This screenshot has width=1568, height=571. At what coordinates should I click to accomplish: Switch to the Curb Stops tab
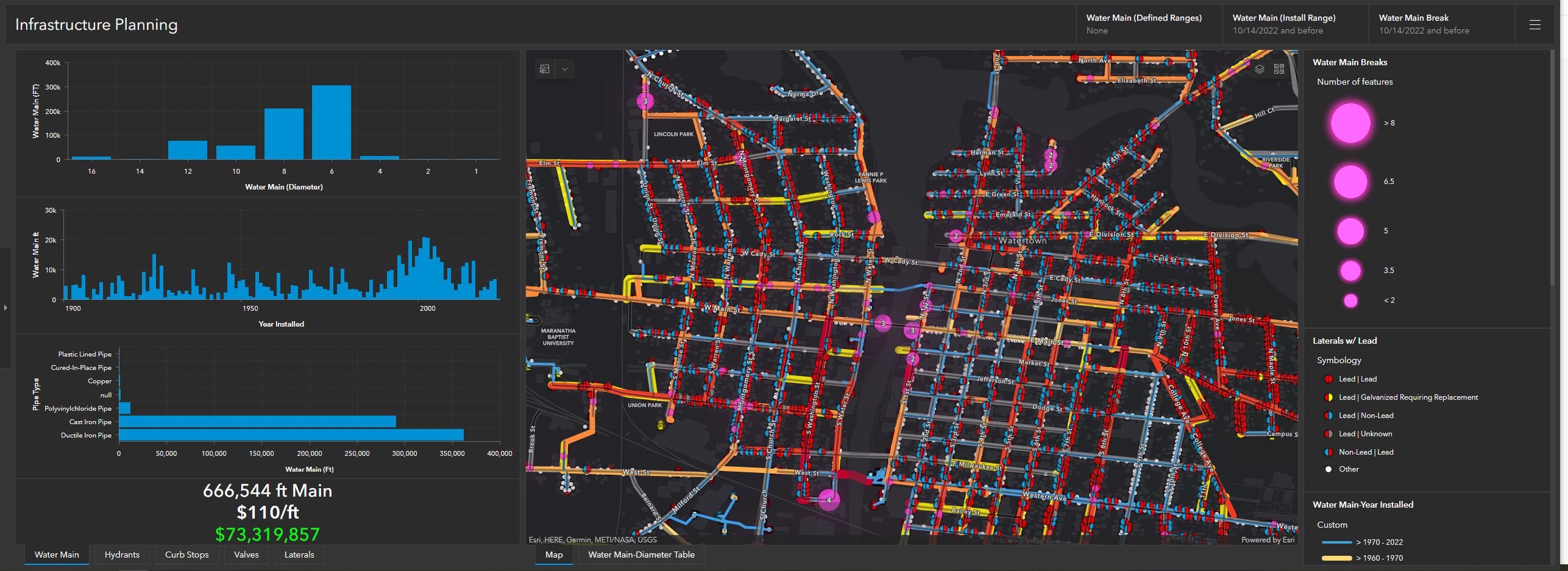pos(186,555)
